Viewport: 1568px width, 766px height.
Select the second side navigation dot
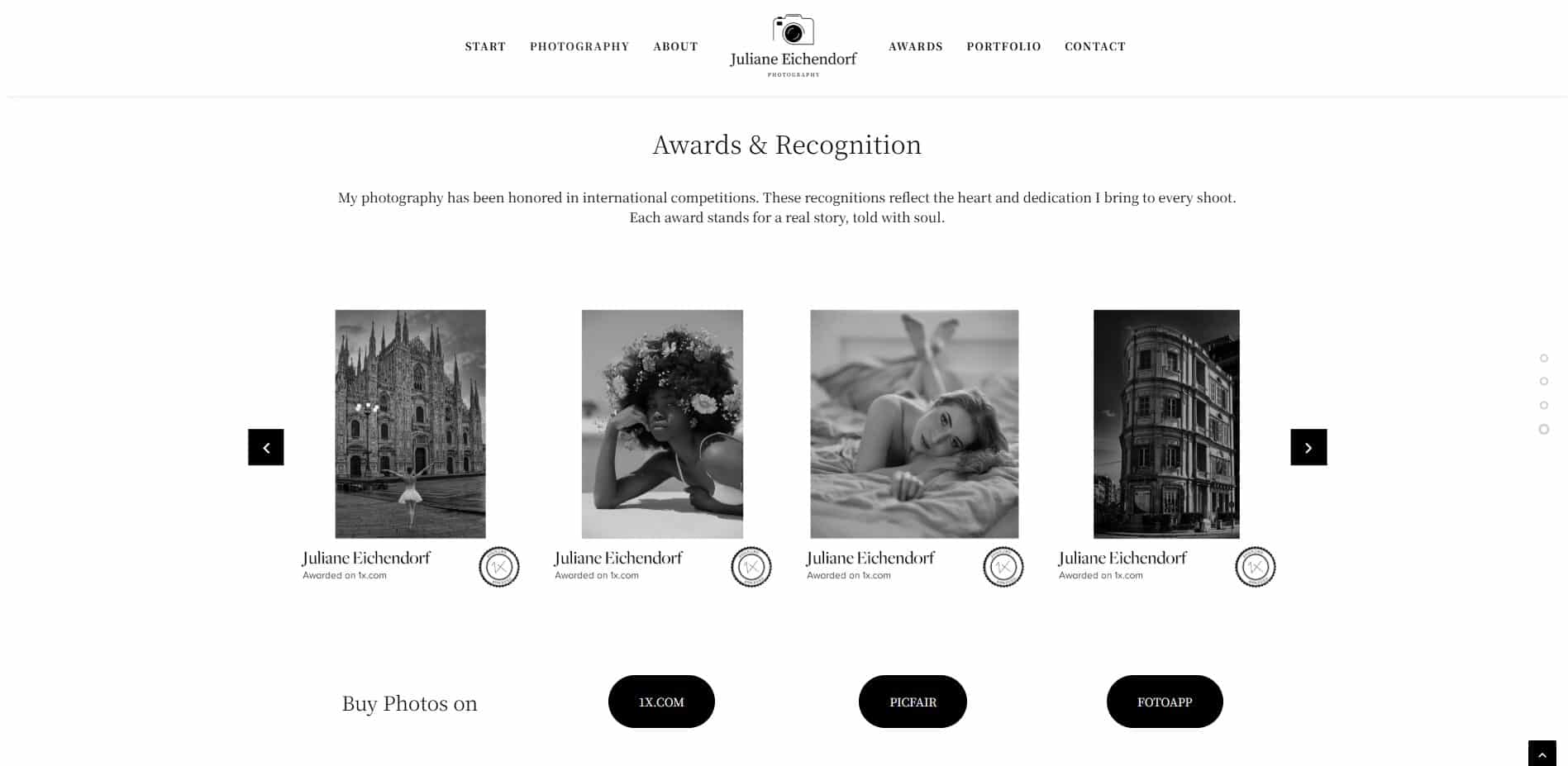pyautogui.click(x=1543, y=381)
